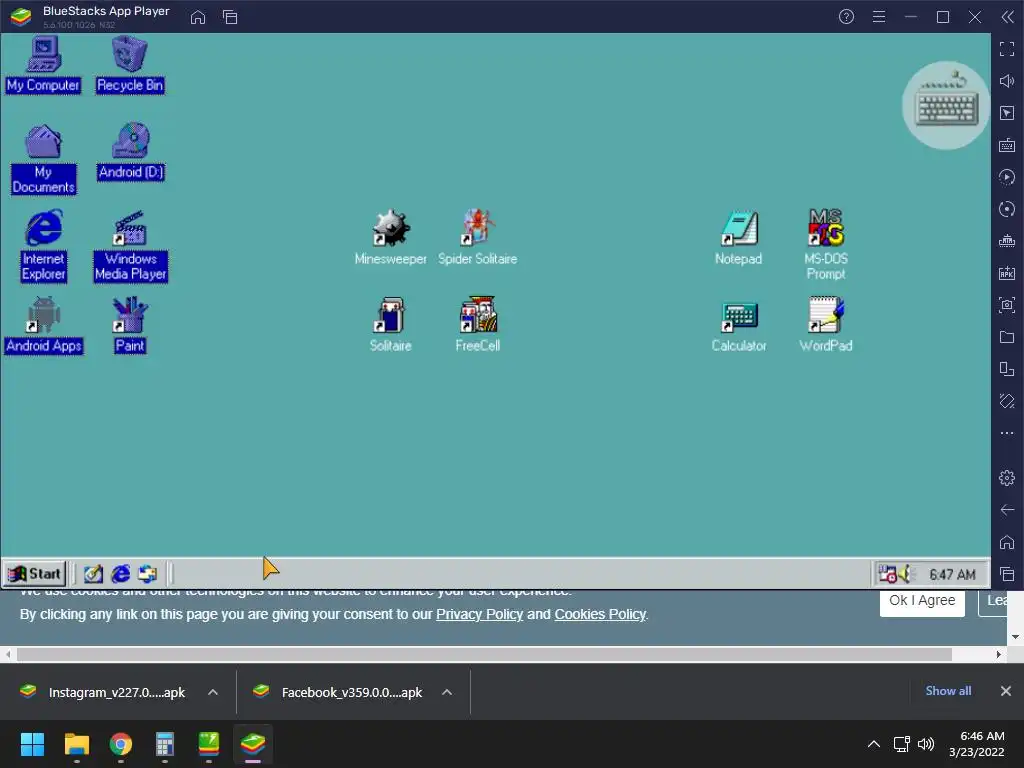Open File Explorer from Windows taskbar
The height and width of the screenshot is (768, 1024).
point(76,744)
